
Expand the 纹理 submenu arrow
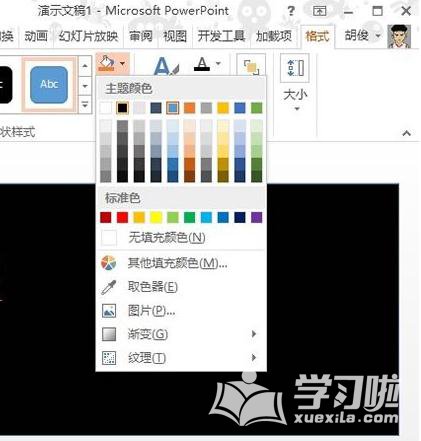(254, 358)
